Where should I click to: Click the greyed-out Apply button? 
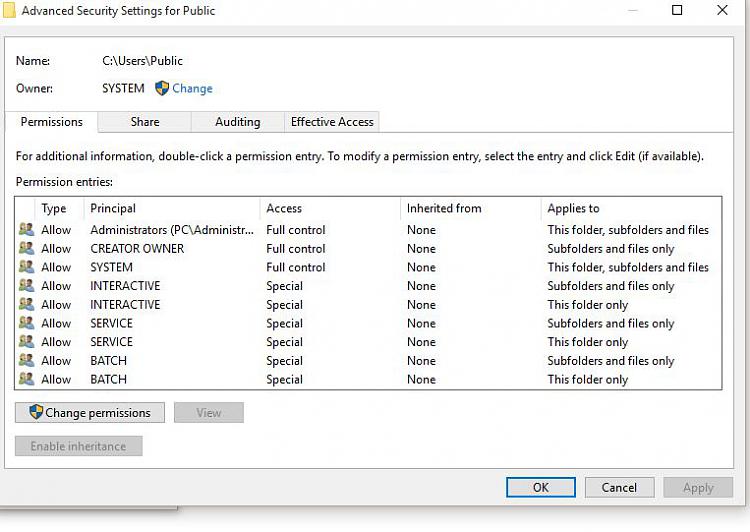coord(698,488)
